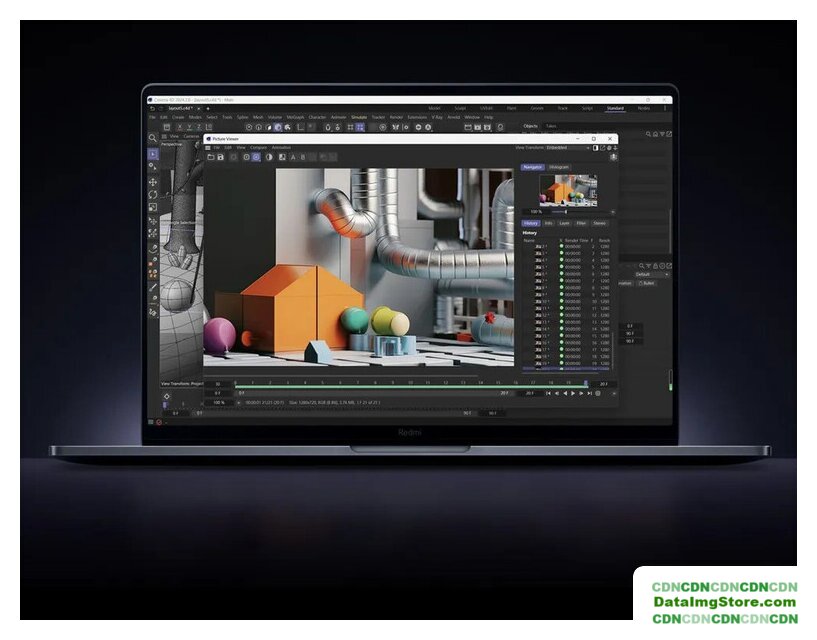
Task: Click the search magnifier icon in left toolbar
Action: pos(153,138)
